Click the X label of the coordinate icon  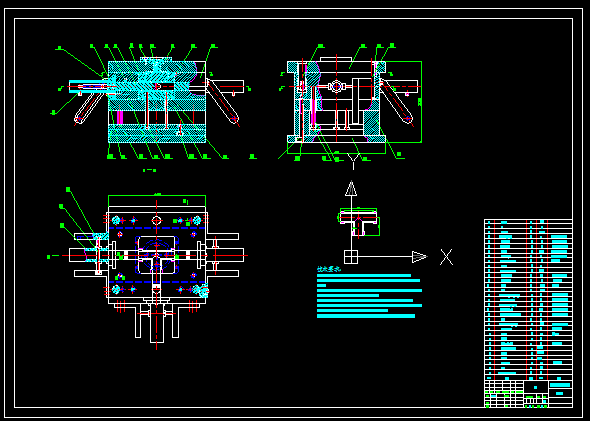pyautogui.click(x=447, y=257)
